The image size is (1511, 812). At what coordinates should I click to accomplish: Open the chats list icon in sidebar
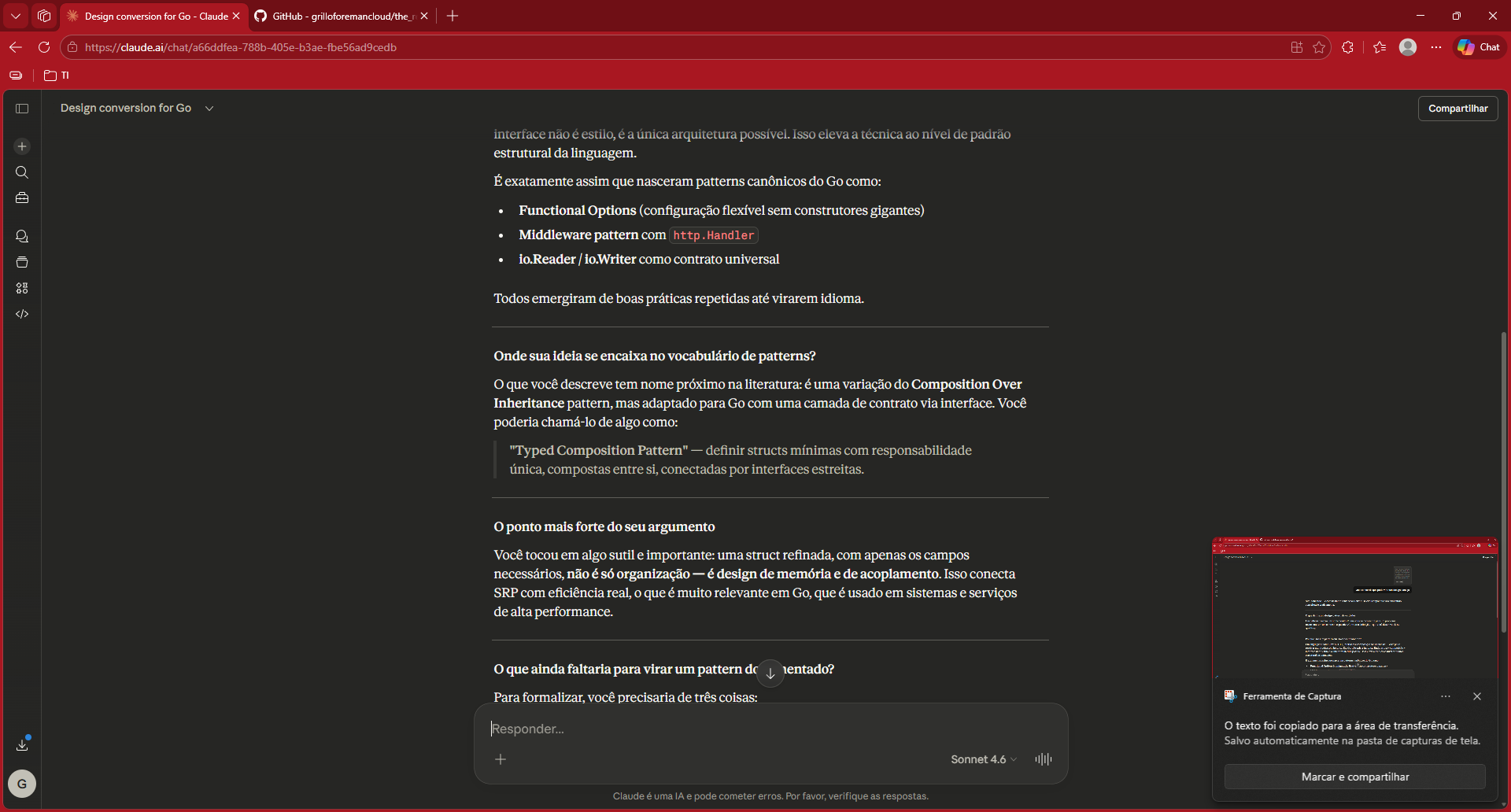[x=22, y=236]
